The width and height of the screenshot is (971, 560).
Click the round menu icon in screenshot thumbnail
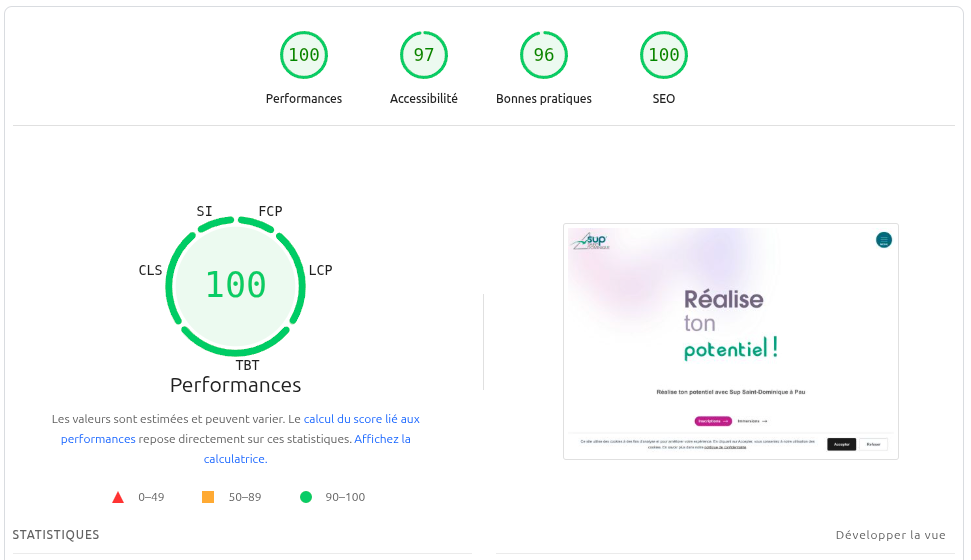(884, 240)
